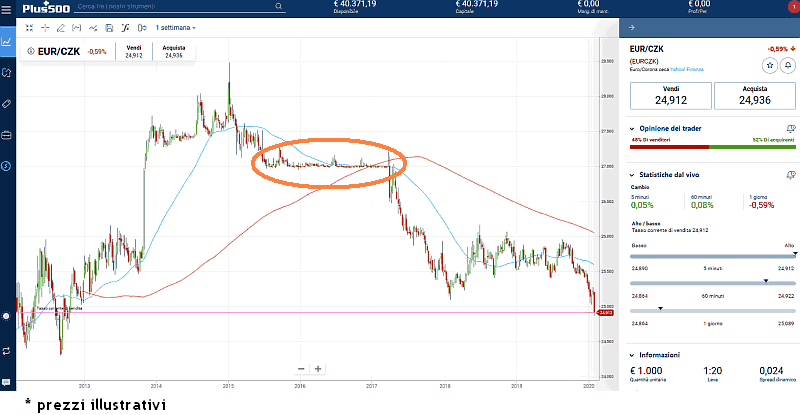Select the crosshair tool in chart toolbar

click(x=45, y=27)
